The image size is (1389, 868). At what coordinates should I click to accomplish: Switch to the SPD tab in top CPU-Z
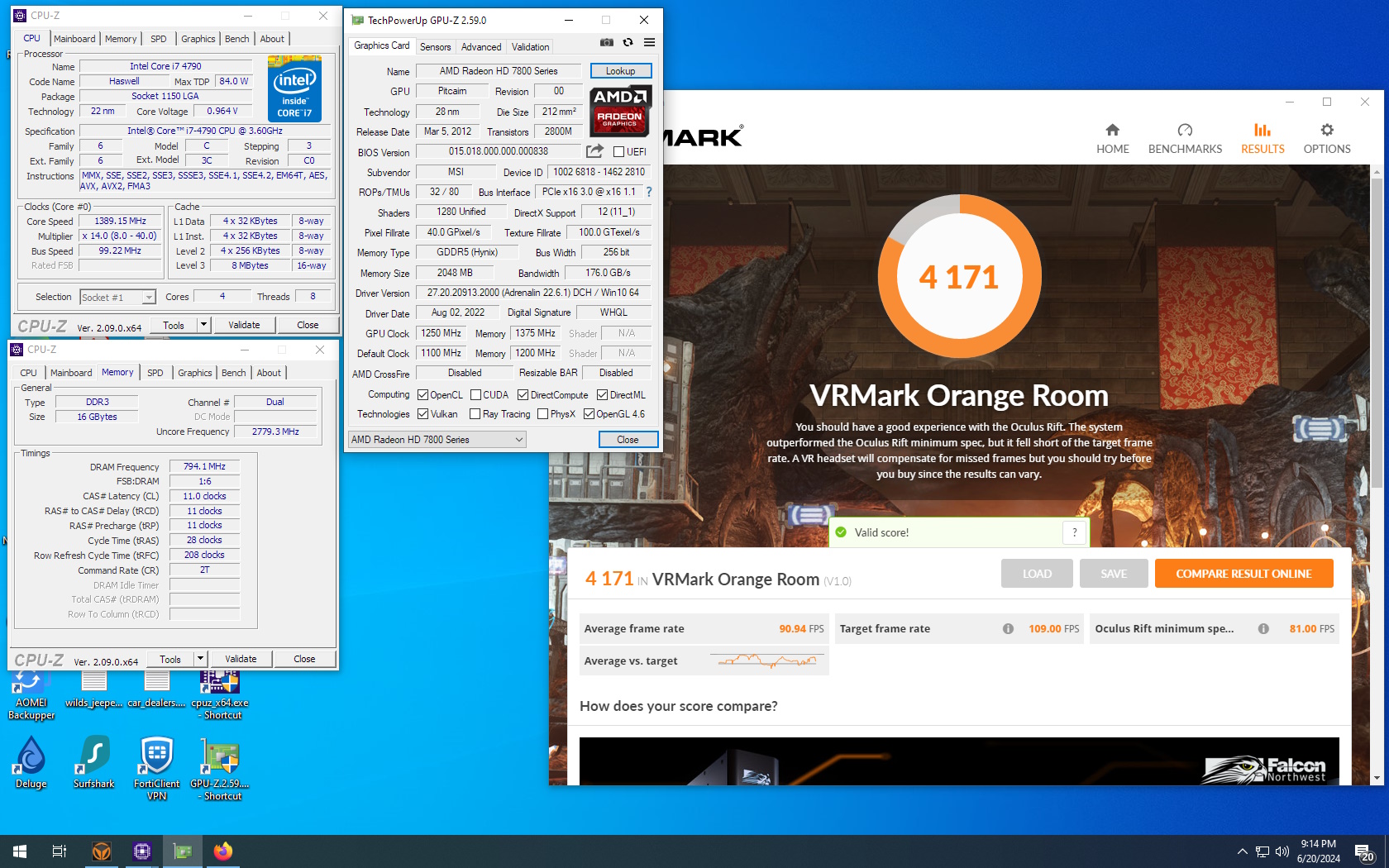(x=159, y=39)
